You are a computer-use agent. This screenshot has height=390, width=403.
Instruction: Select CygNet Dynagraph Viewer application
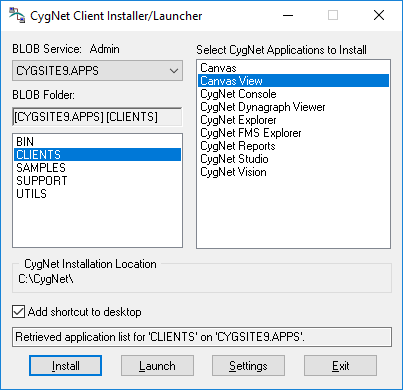tap(293, 107)
